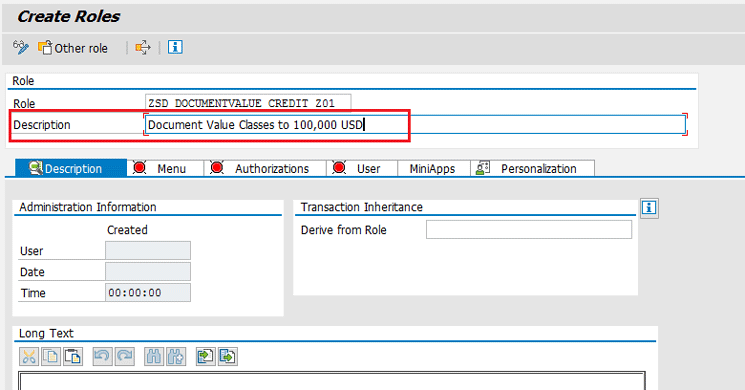Open the Other role button
The image size is (745, 390).
tap(73, 48)
